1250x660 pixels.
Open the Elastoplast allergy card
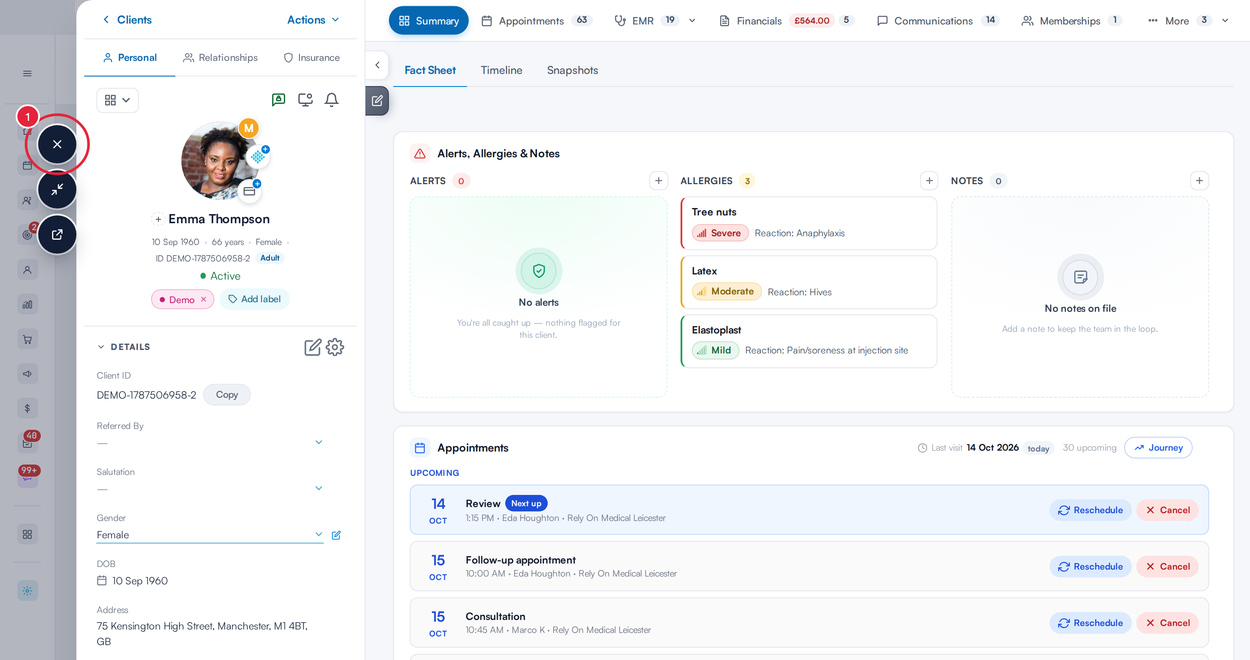809,341
